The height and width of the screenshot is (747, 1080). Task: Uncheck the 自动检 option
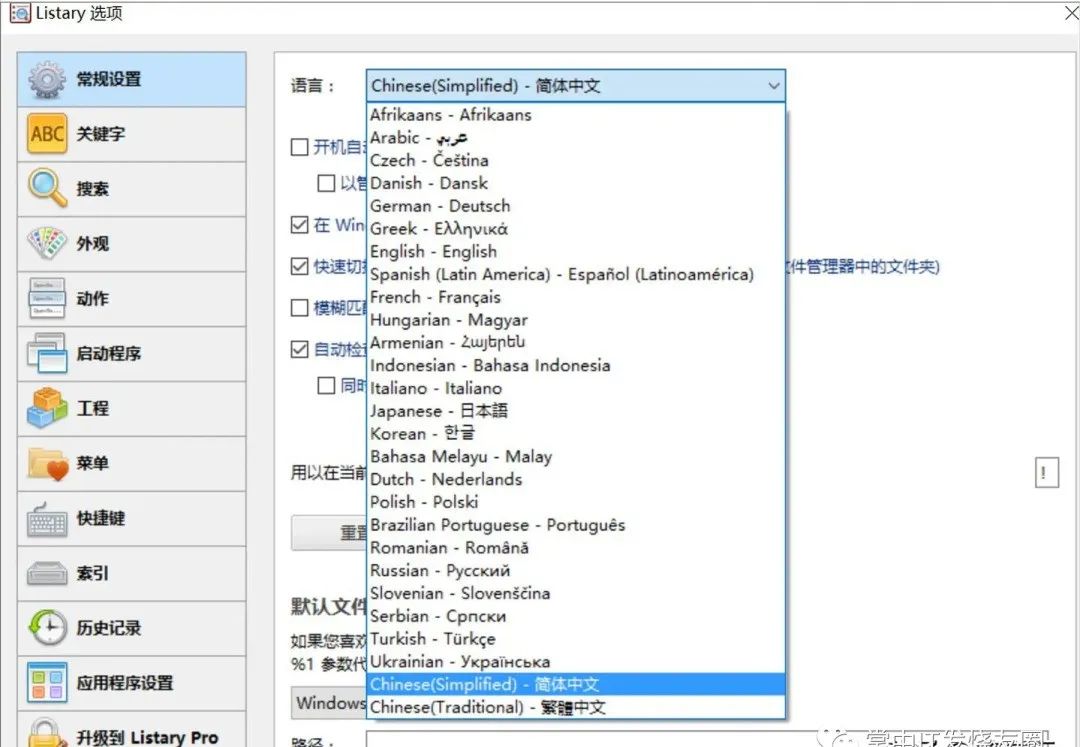[x=298, y=350]
